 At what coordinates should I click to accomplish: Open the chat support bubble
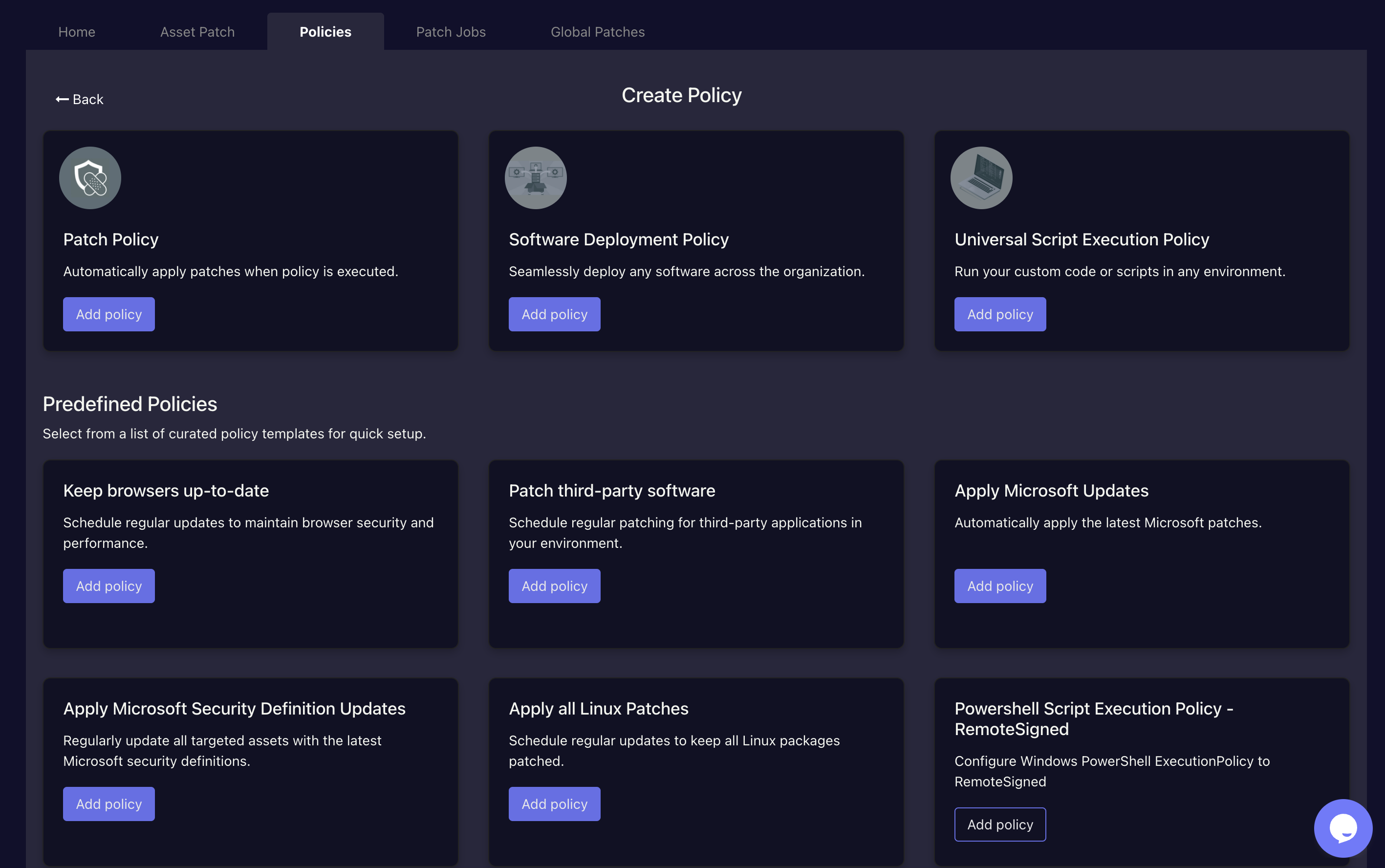pyautogui.click(x=1342, y=828)
